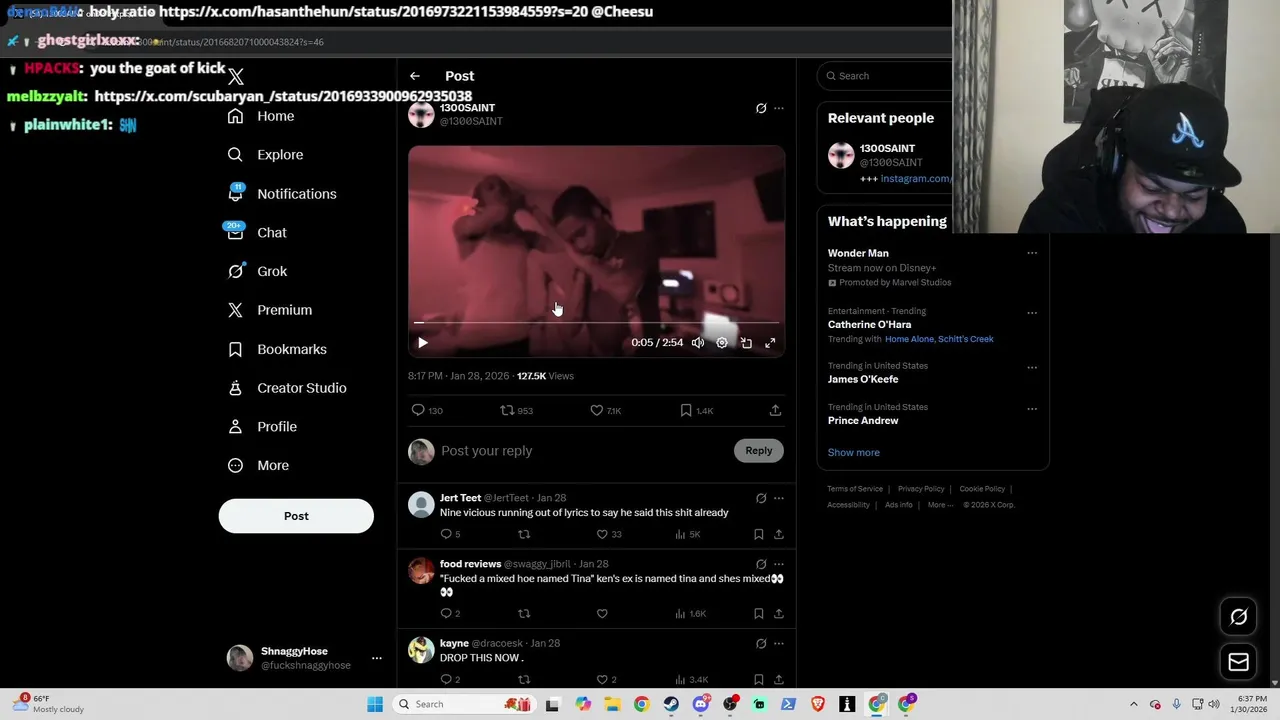1280x720 pixels.
Task: Go to Profile in the sidebar
Action: [x=262, y=427]
